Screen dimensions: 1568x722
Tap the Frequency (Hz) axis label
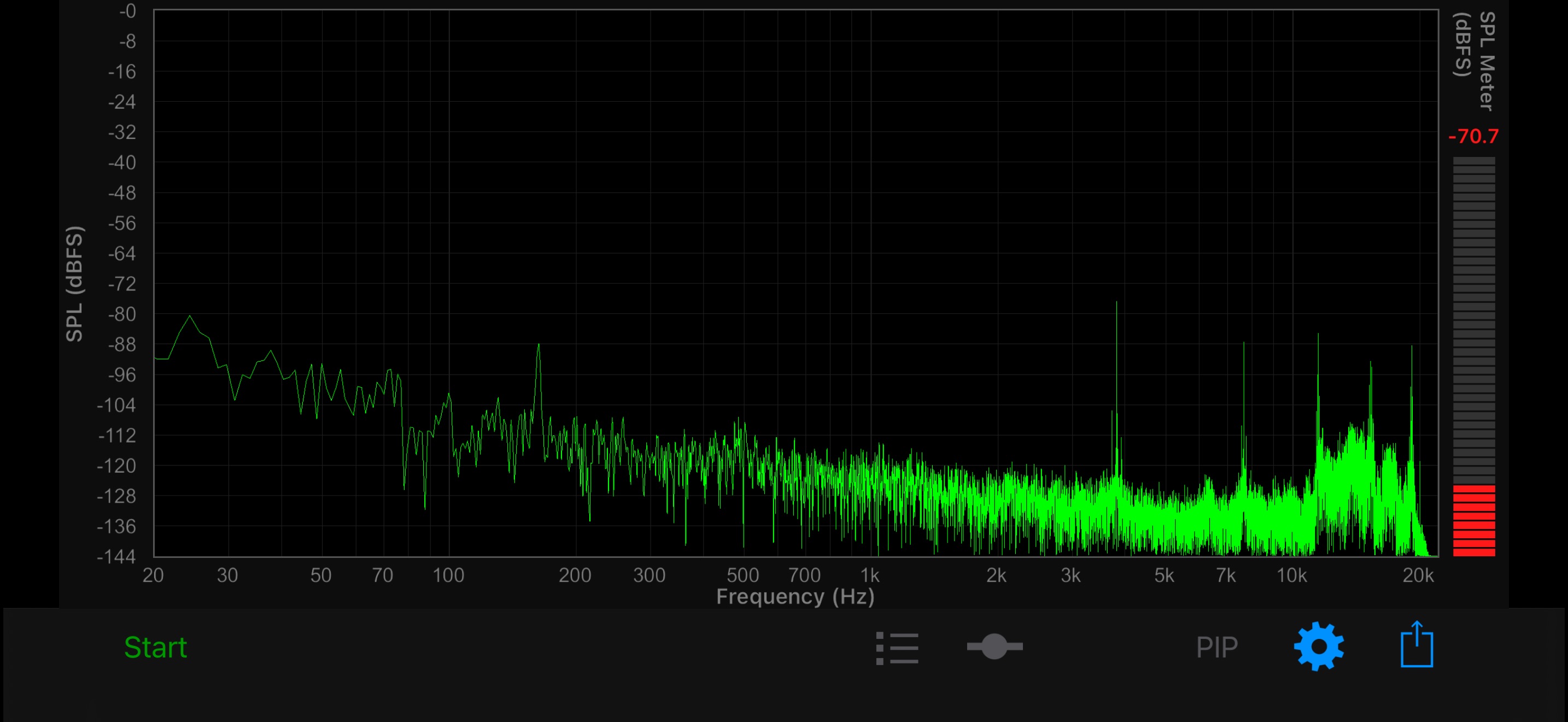[795, 597]
